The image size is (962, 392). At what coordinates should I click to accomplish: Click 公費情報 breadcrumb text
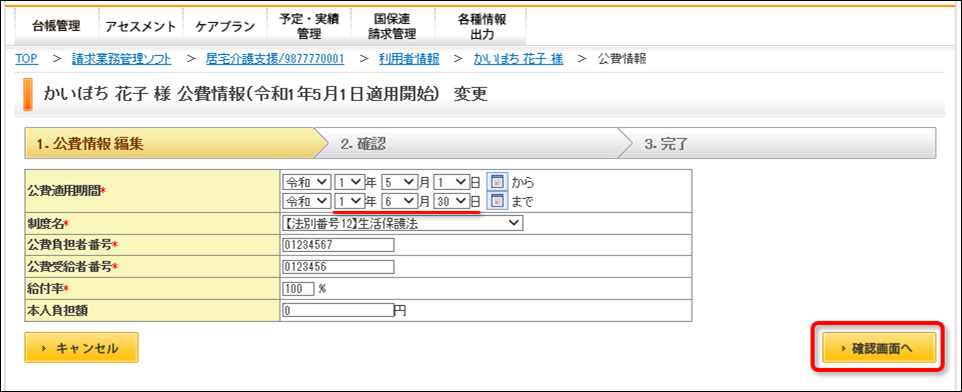pyautogui.click(x=621, y=59)
